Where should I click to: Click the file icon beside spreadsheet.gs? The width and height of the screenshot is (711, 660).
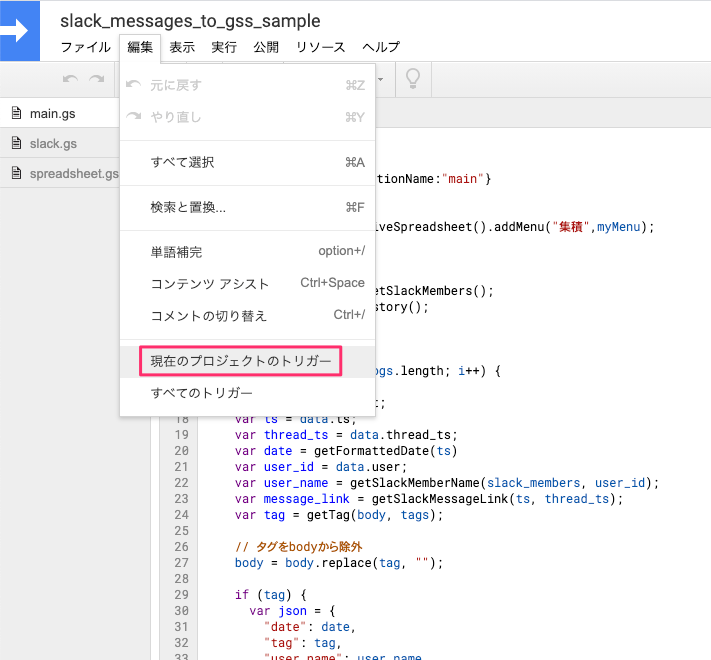pos(16,173)
